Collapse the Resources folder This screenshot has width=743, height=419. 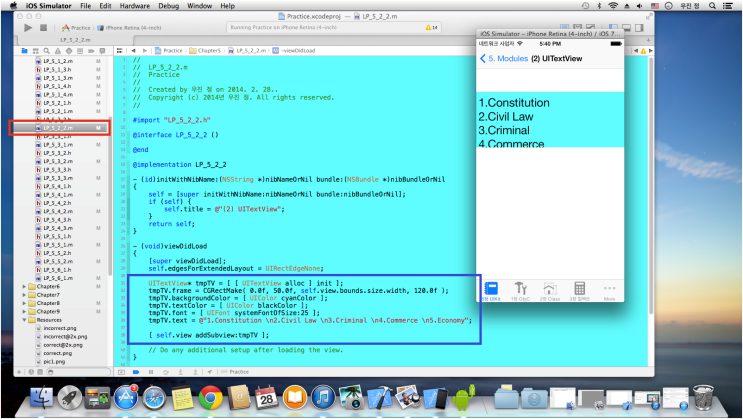25,320
